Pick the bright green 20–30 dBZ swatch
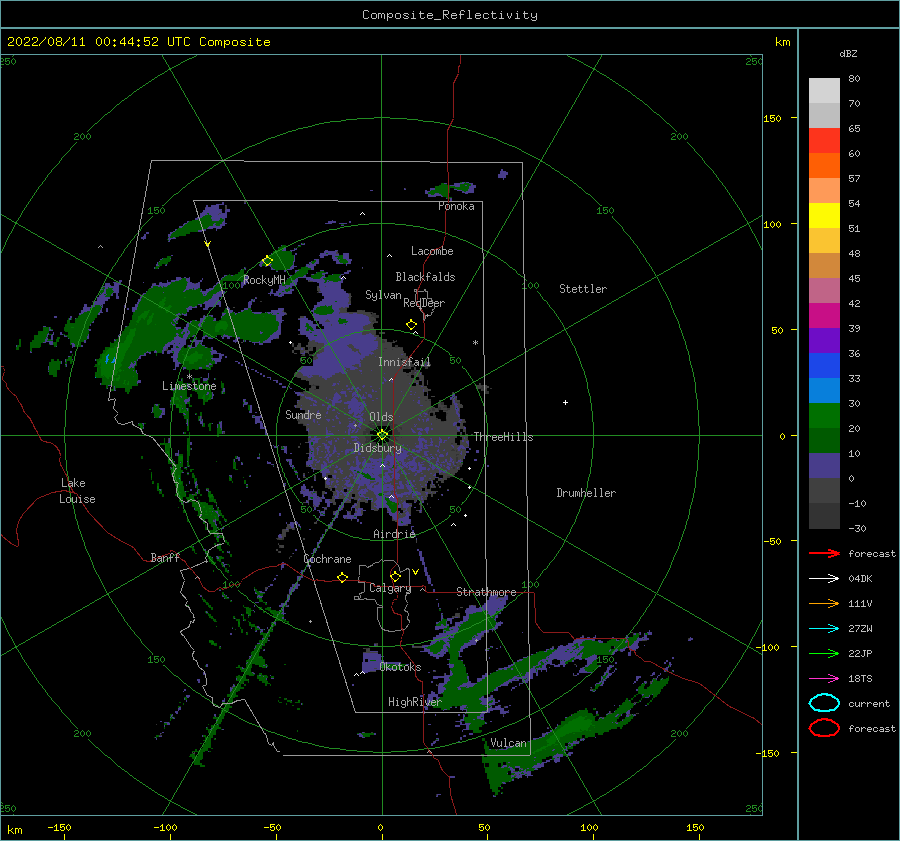 pyautogui.click(x=824, y=416)
